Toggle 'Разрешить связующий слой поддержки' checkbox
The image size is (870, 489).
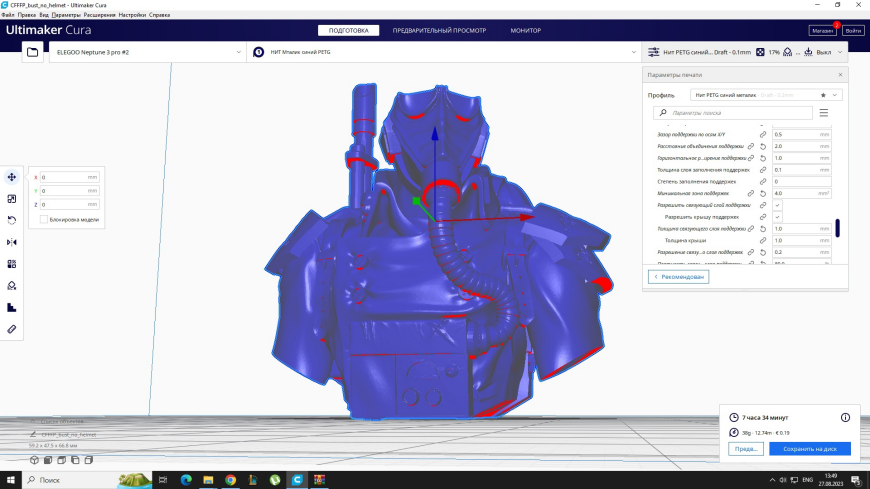click(777, 205)
